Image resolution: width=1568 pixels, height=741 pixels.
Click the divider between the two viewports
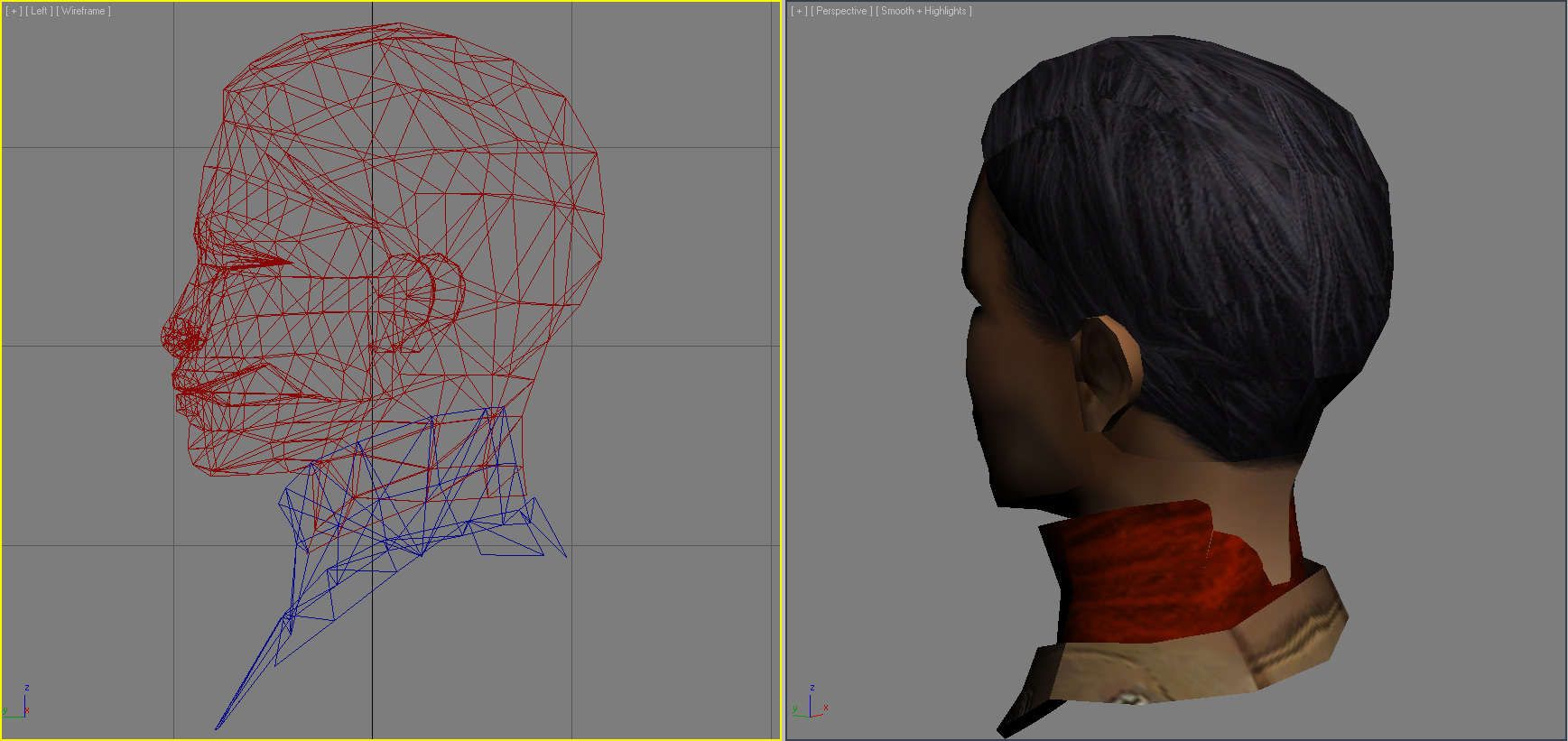[x=784, y=370]
